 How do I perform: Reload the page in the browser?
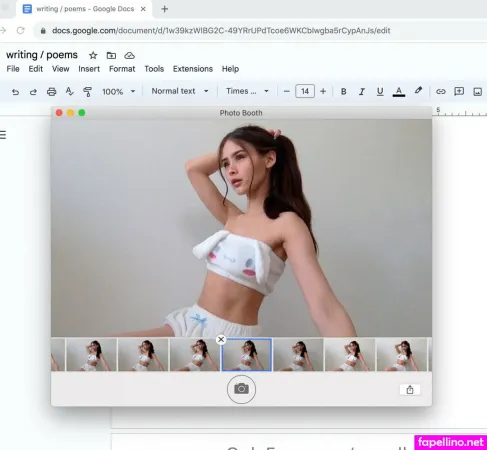21,31
